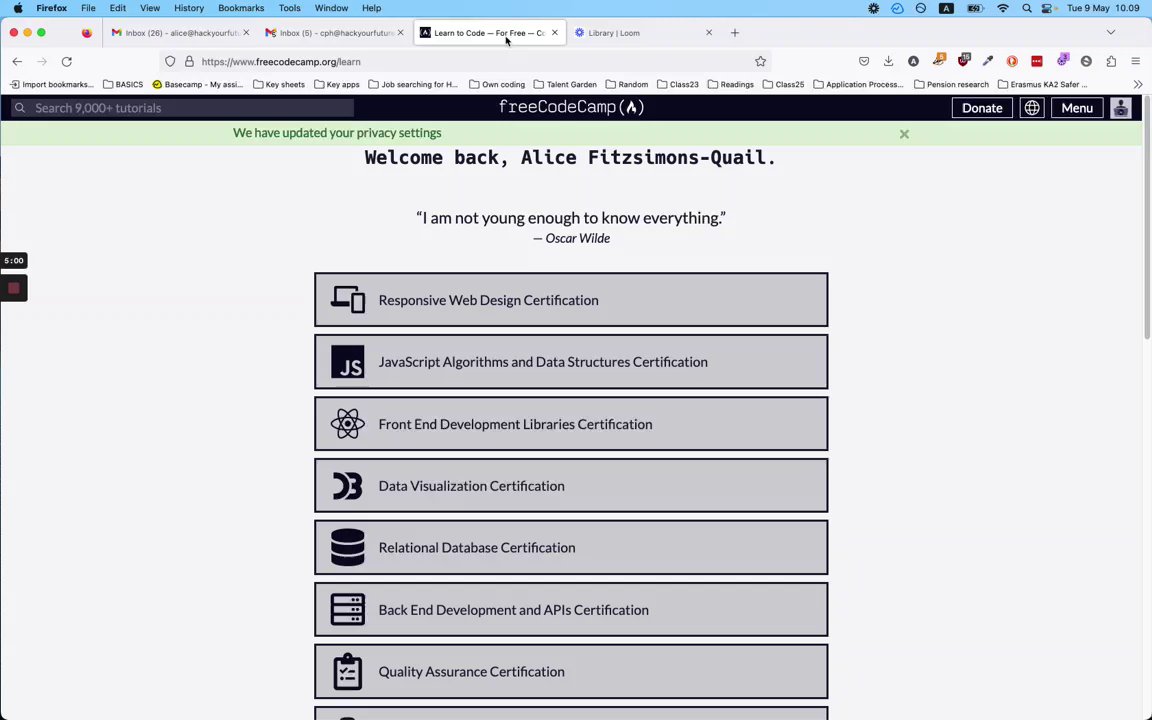Viewport: 1152px width, 720px height.
Task: Open Responsive Web Design Certification
Action: [x=571, y=300]
